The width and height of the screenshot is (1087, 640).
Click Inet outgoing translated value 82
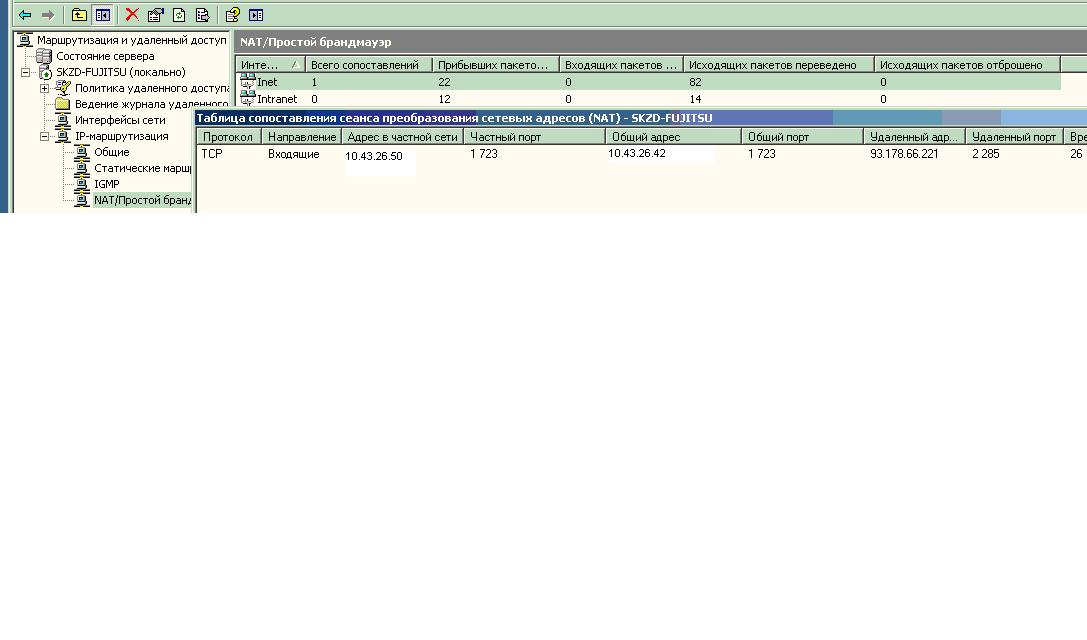tap(695, 82)
